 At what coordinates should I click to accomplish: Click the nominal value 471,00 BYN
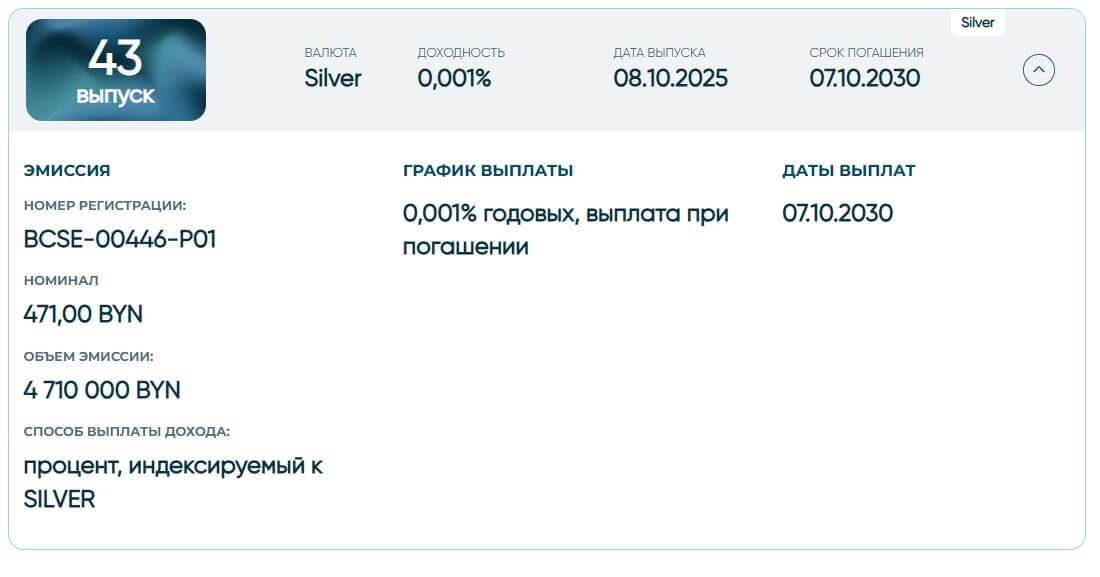83,314
